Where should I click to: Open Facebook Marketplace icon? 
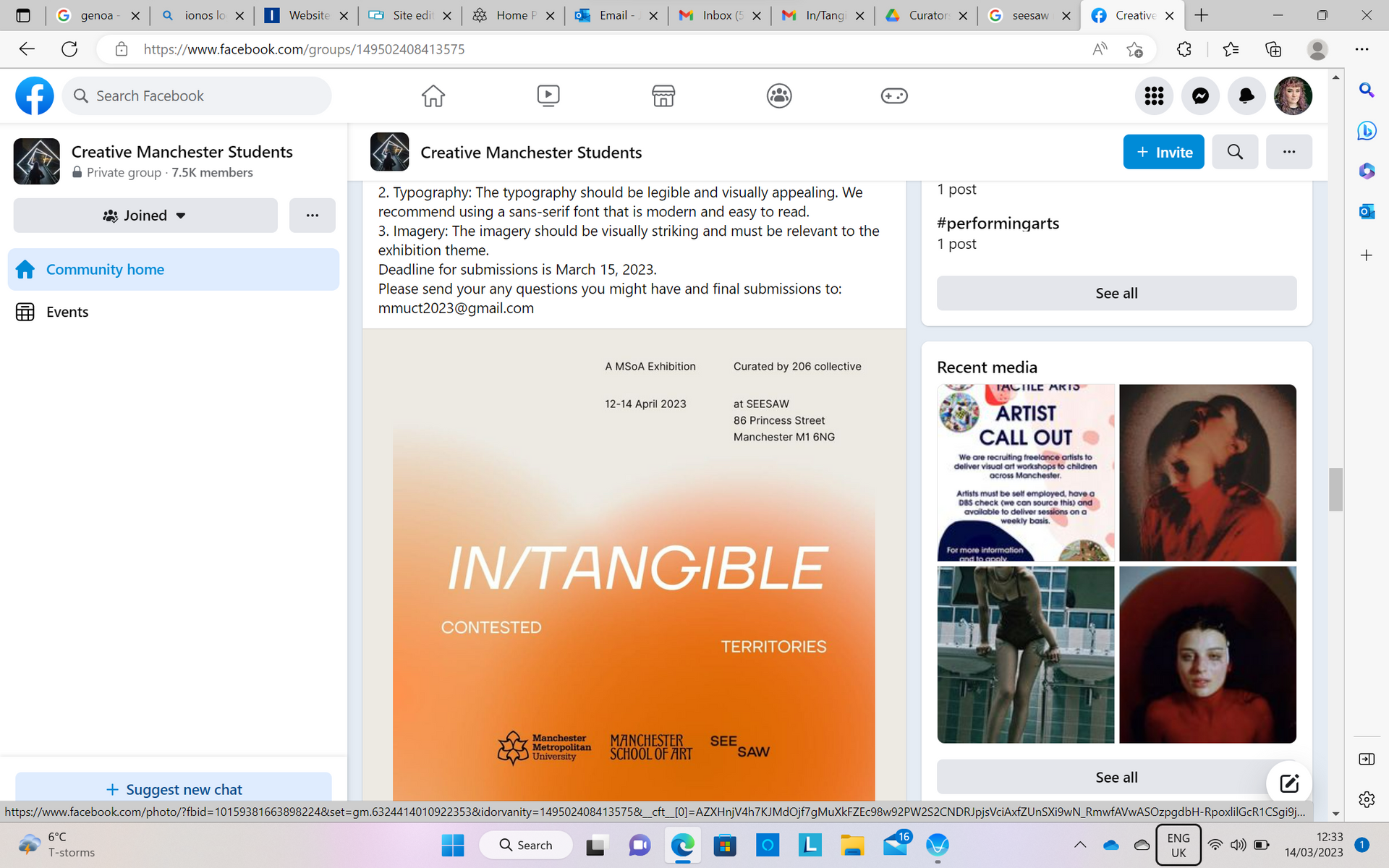tap(663, 95)
